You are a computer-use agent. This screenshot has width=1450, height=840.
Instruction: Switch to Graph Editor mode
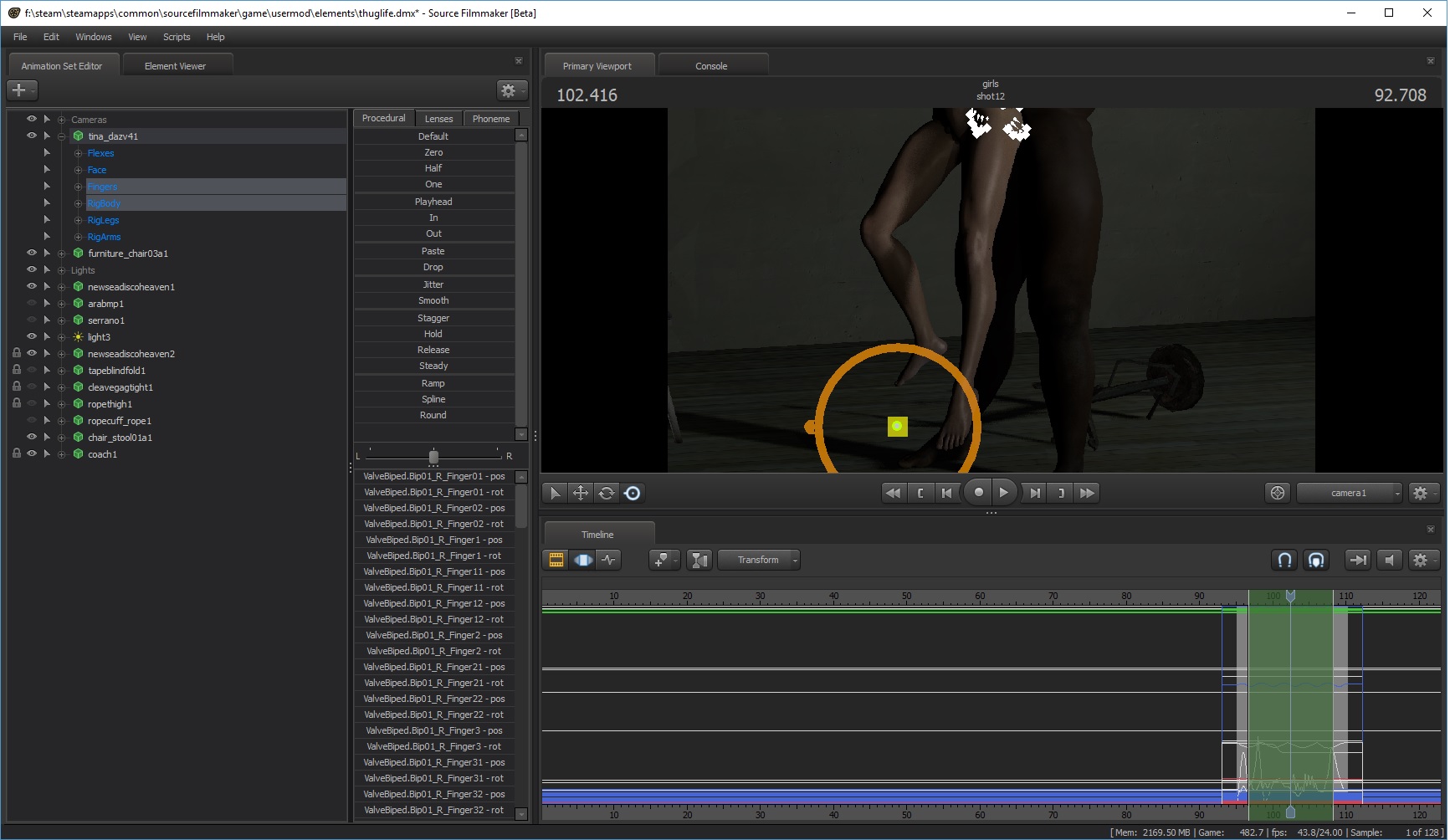[x=609, y=560]
